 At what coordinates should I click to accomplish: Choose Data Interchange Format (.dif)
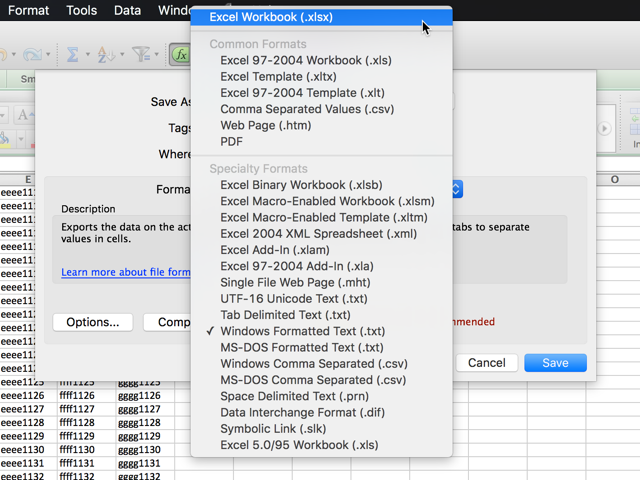click(x=322, y=413)
